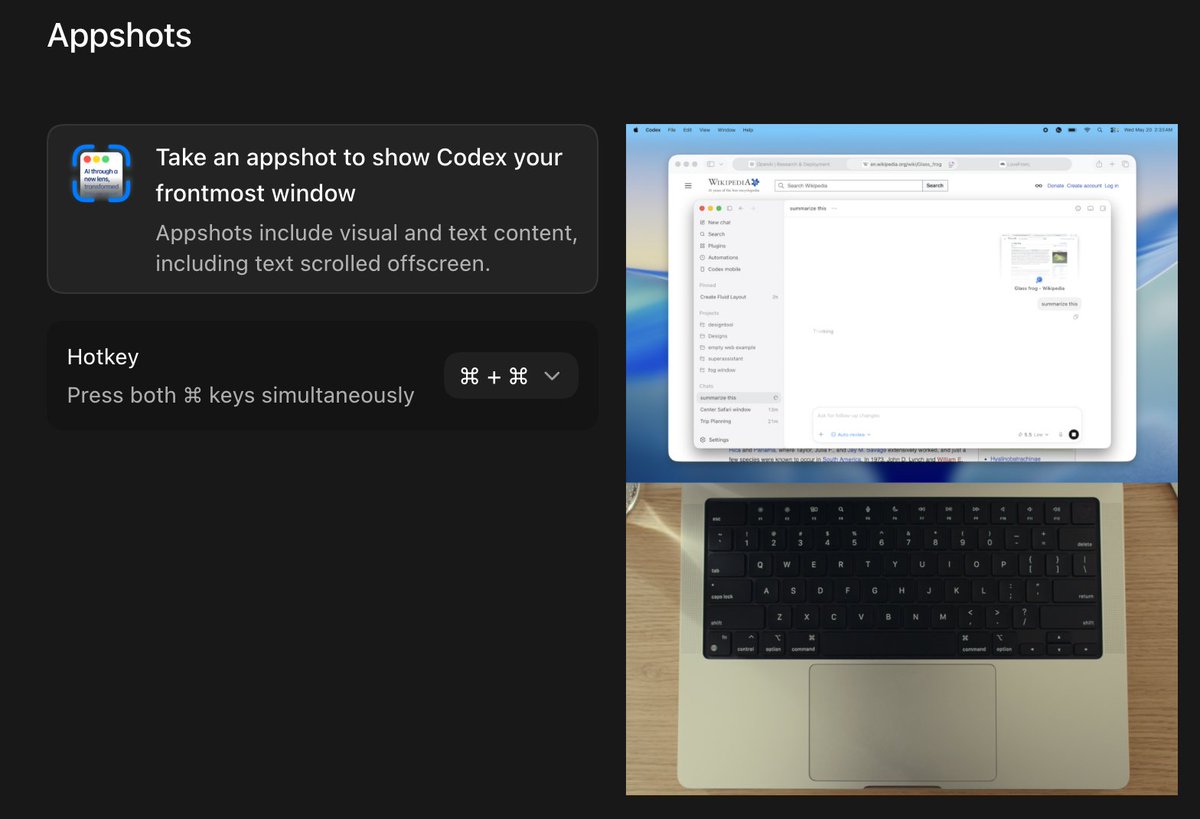The height and width of the screenshot is (819, 1200).
Task: Open Settings in preview's Codex sidebar
Action: 714,440
